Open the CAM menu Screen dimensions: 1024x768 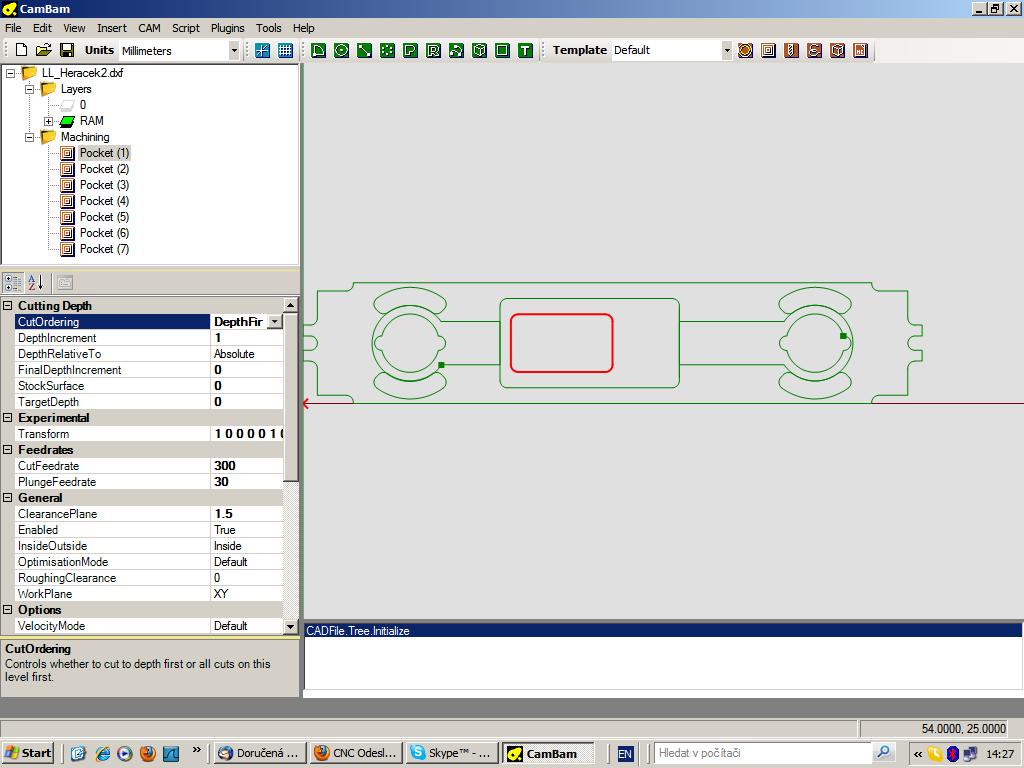tap(149, 28)
